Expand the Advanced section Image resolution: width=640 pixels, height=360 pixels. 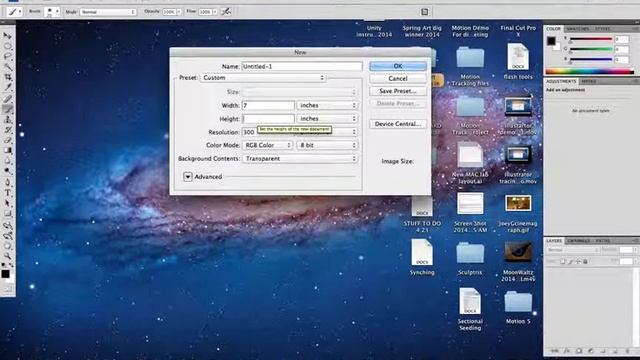pyautogui.click(x=188, y=177)
